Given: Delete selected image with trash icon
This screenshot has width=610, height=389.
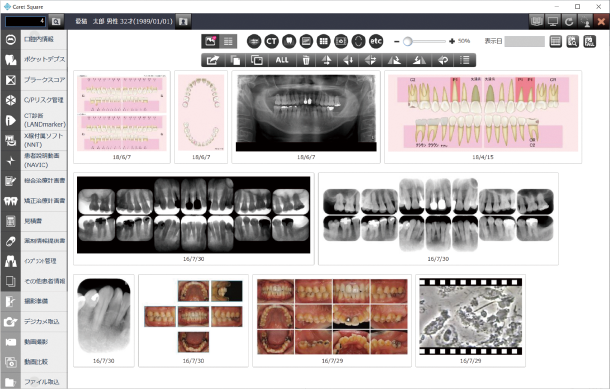Looking at the screenshot, I should 306,60.
